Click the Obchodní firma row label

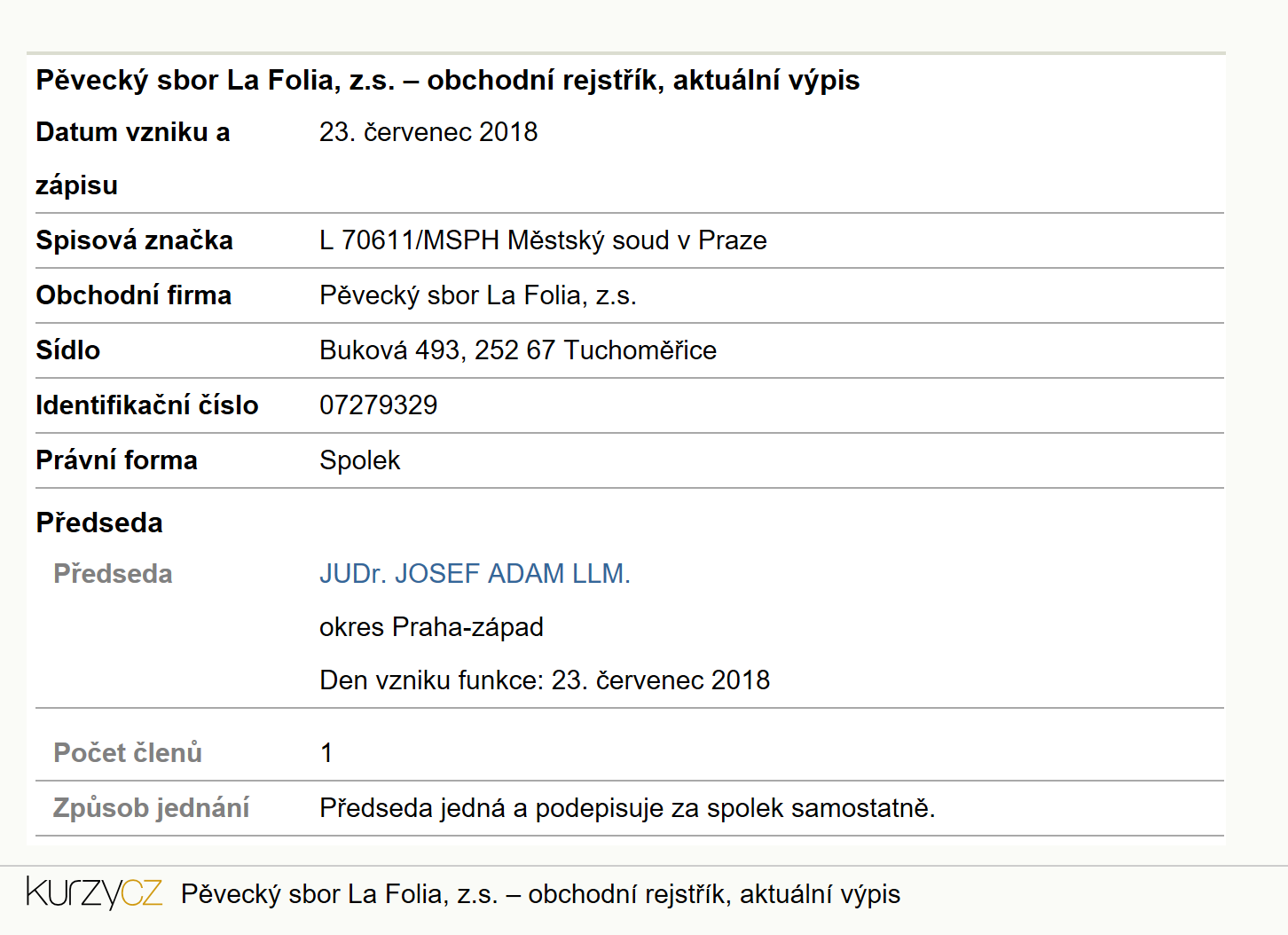point(133,295)
